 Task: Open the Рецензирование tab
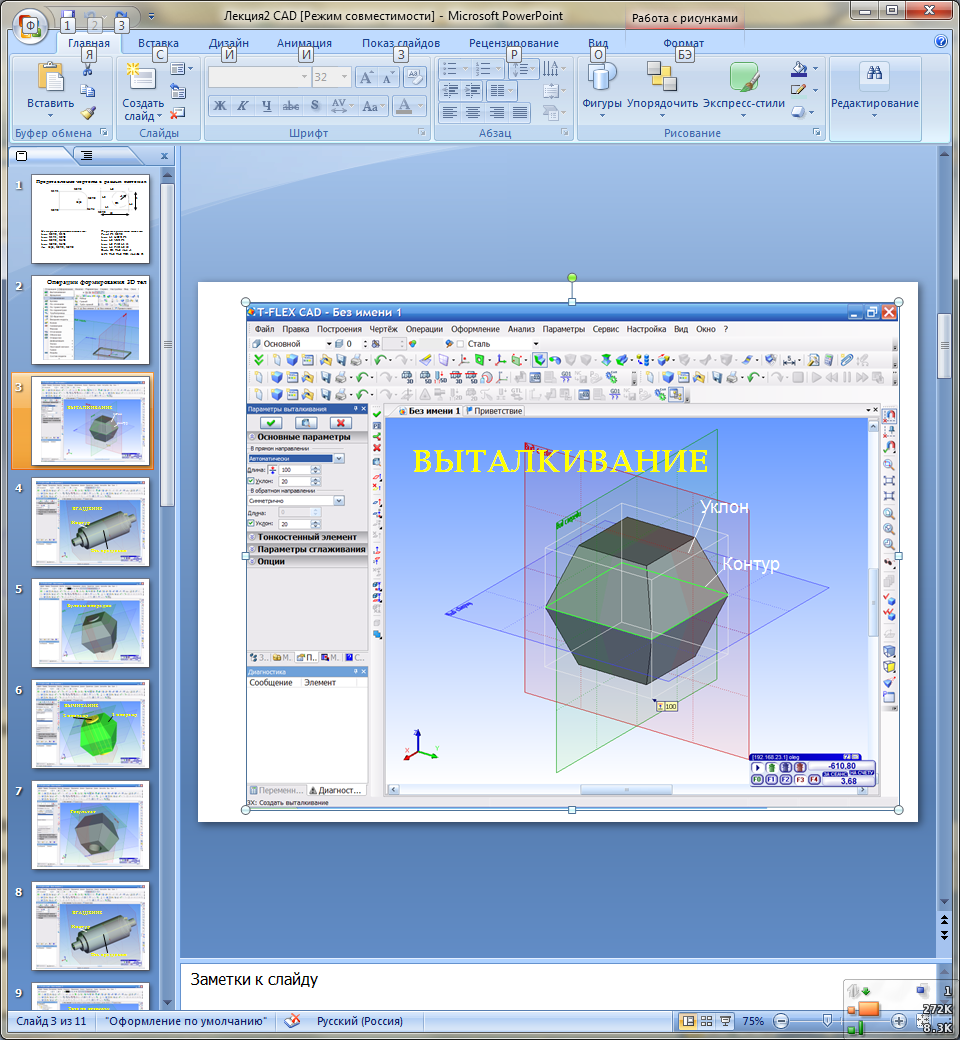pyautogui.click(x=514, y=42)
